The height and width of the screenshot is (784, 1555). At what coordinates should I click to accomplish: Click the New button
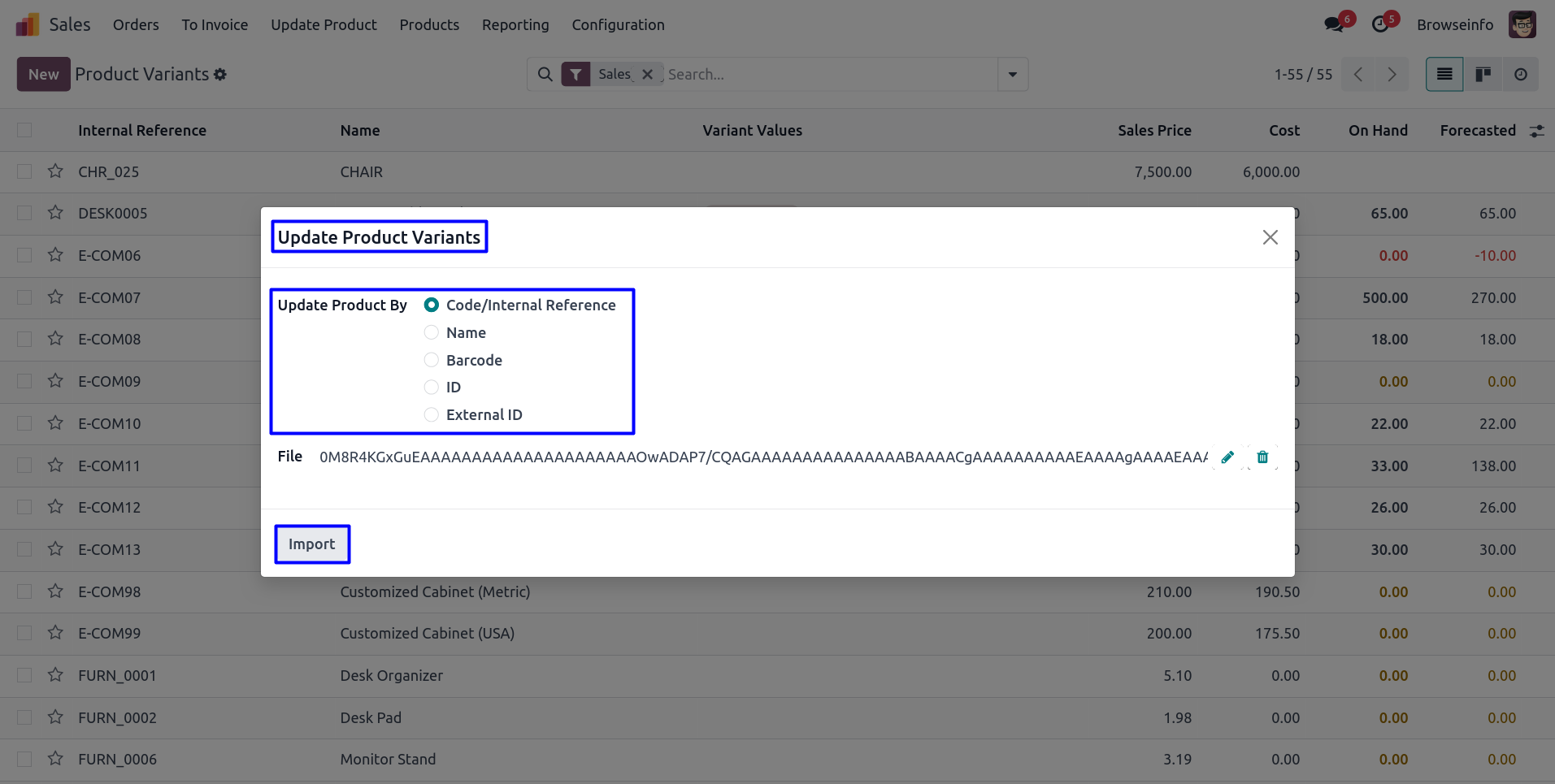tap(44, 75)
